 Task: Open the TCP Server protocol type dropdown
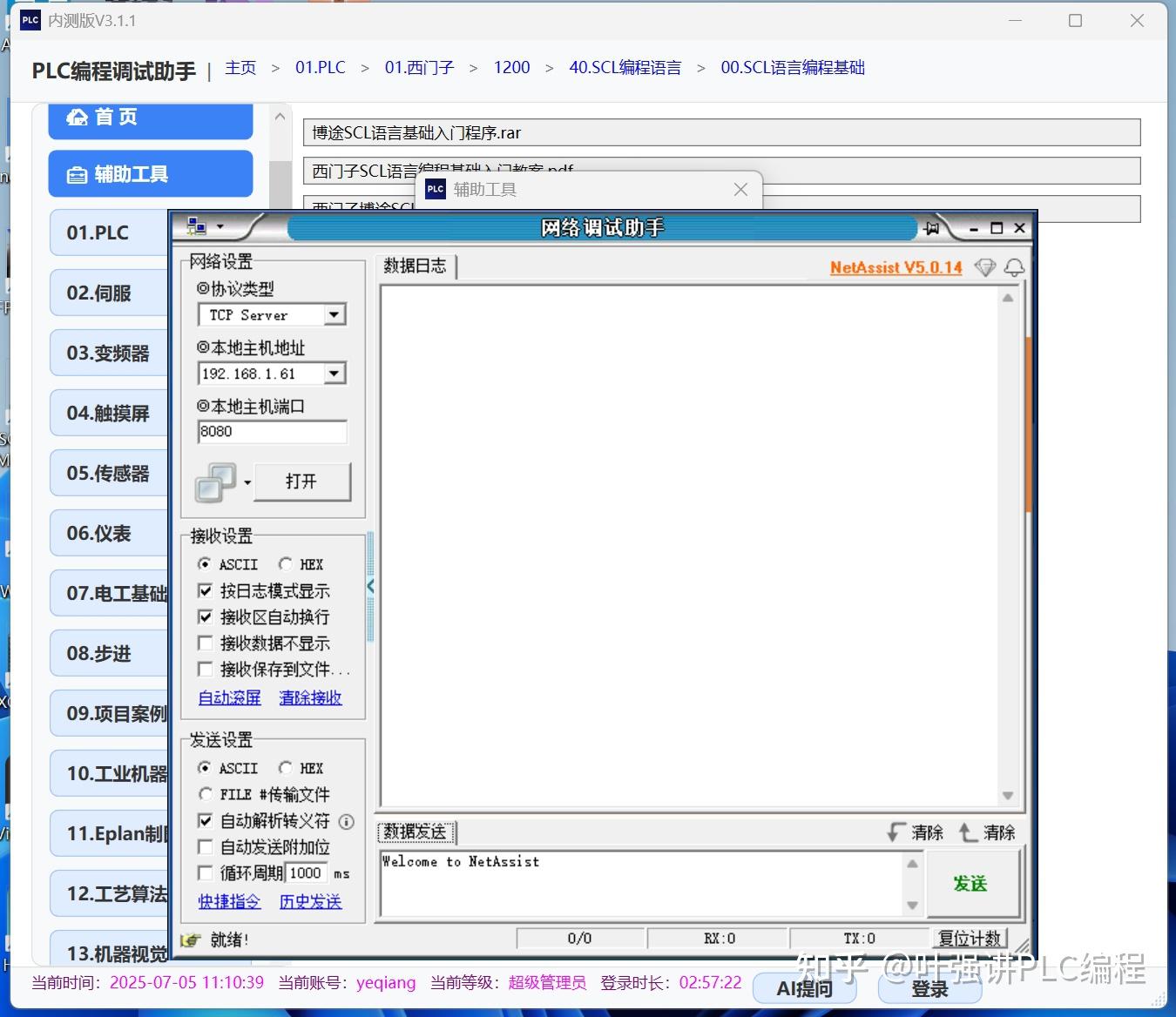pos(334,314)
